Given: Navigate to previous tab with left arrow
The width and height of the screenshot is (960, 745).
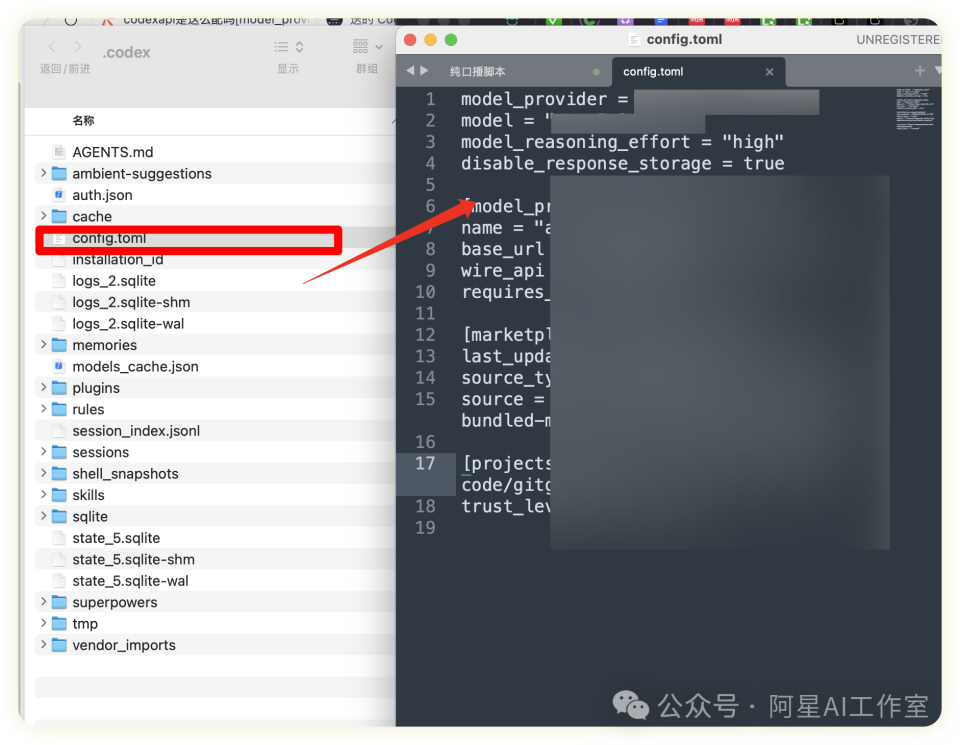Looking at the screenshot, I should pos(410,71).
